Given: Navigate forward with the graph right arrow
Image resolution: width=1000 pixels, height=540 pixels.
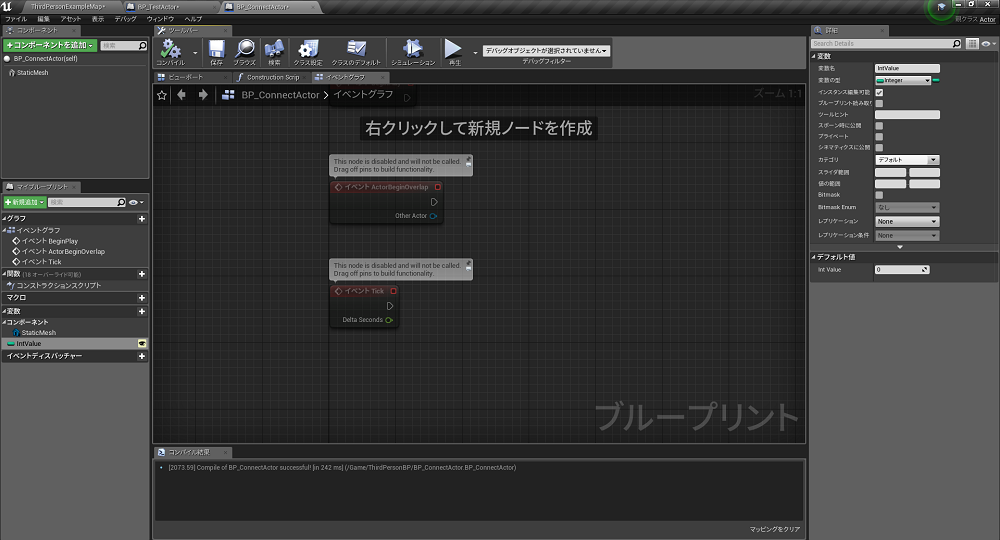Looking at the screenshot, I should coord(203,94).
